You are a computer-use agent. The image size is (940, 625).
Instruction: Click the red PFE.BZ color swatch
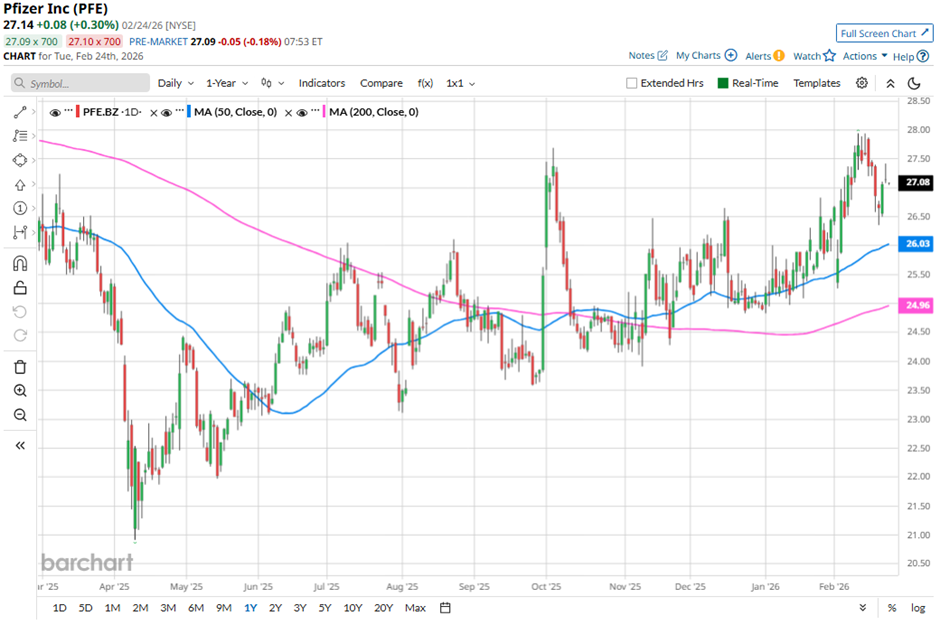coord(78,112)
